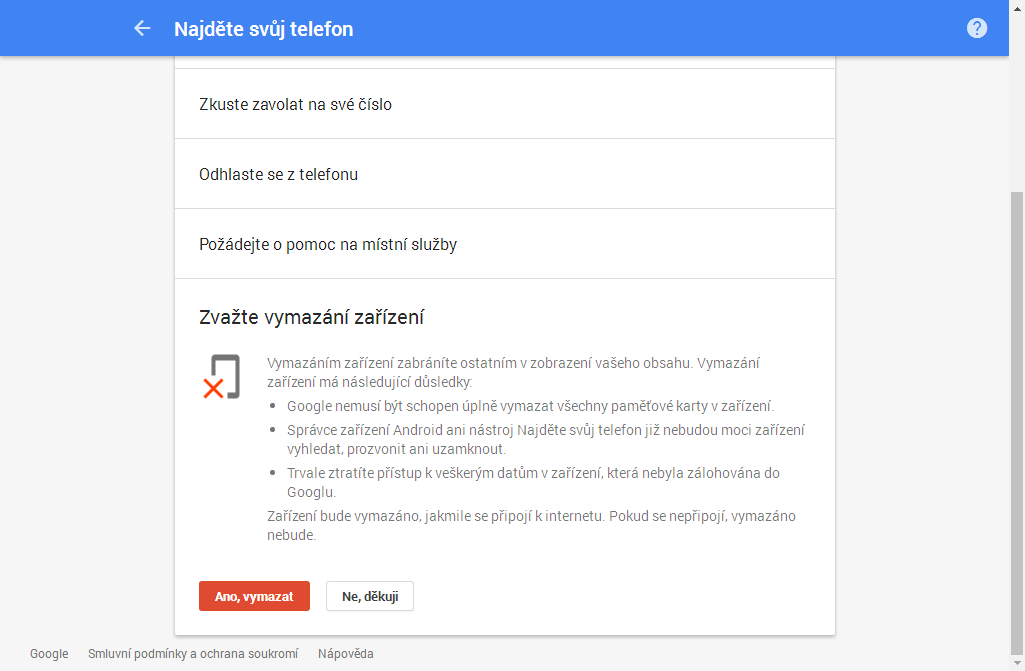Click the Ne, děkuji button
The image size is (1025, 671).
(x=370, y=596)
